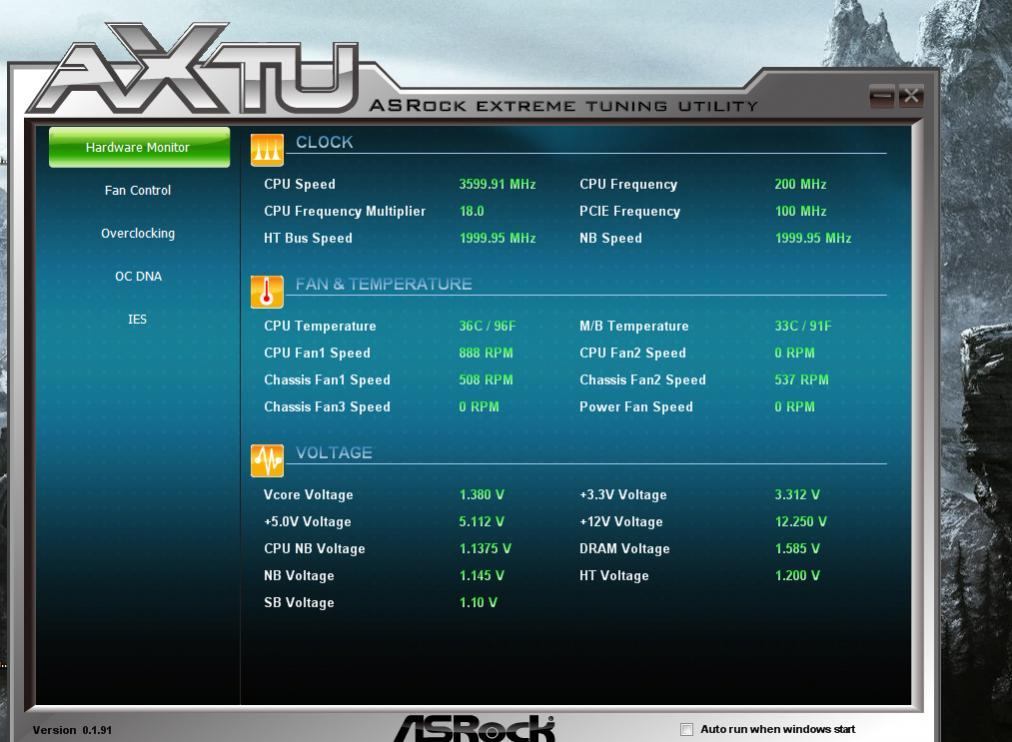Click the PCIE Frequency value 100 MHz
1012x742 pixels.
pos(800,211)
